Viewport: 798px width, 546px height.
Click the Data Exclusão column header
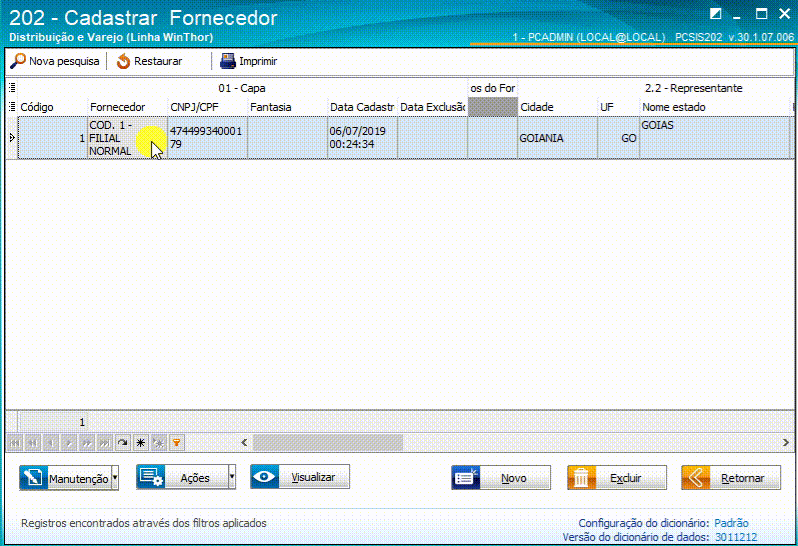pos(433,107)
